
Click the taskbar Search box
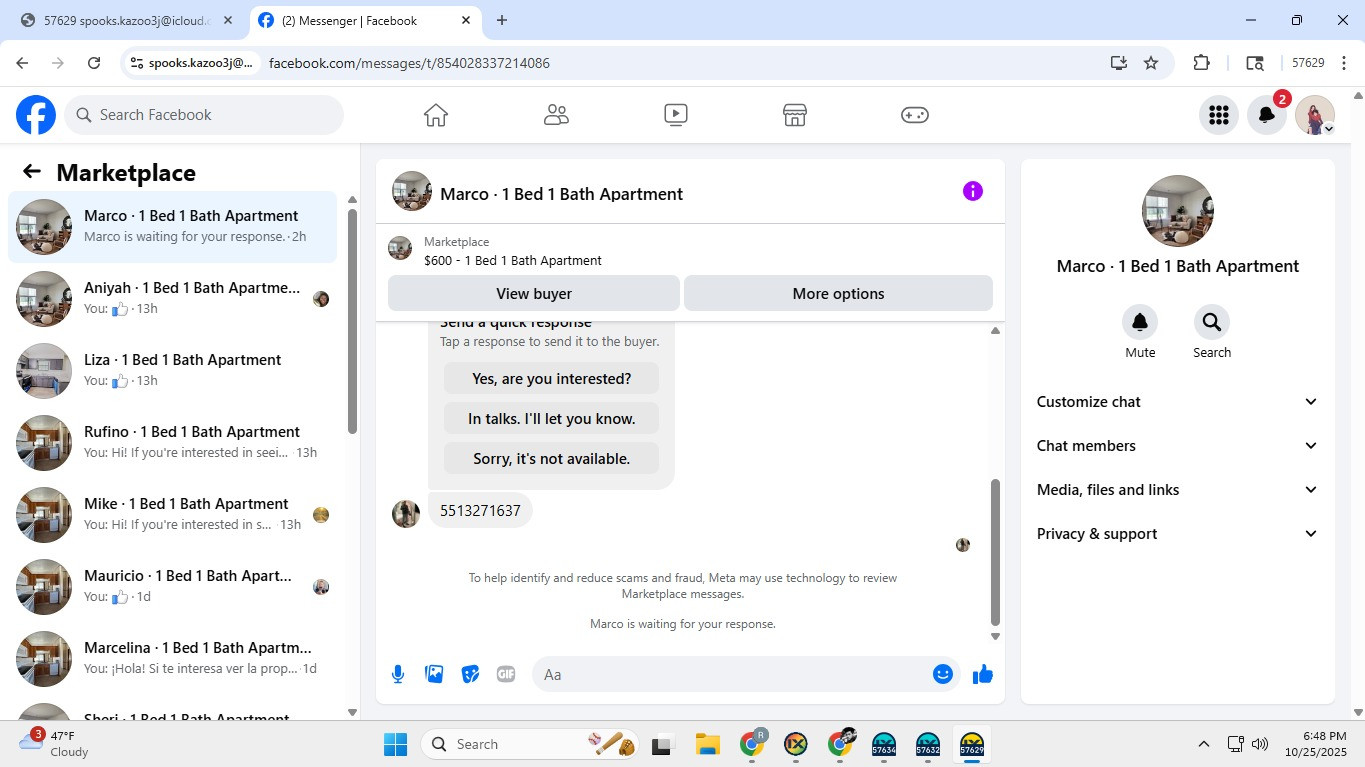[x=531, y=744]
